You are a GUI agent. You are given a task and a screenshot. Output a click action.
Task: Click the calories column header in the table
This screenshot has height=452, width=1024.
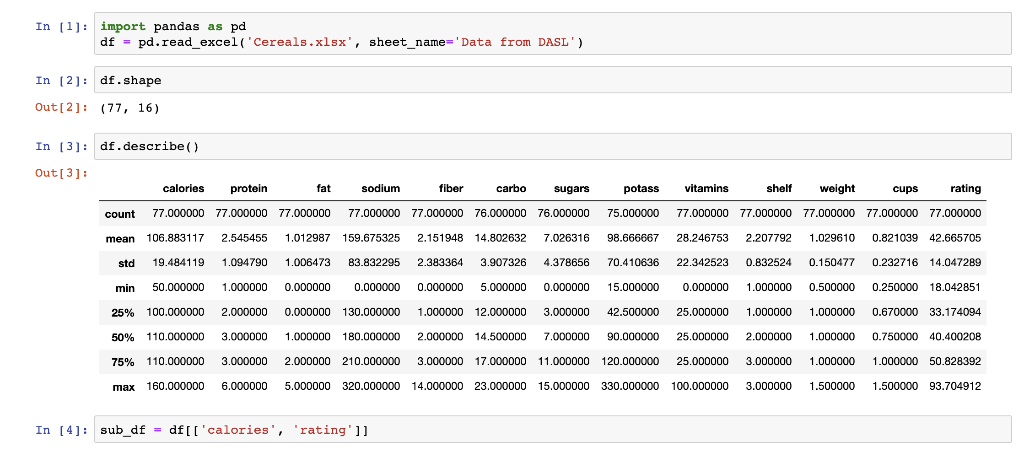click(184, 188)
